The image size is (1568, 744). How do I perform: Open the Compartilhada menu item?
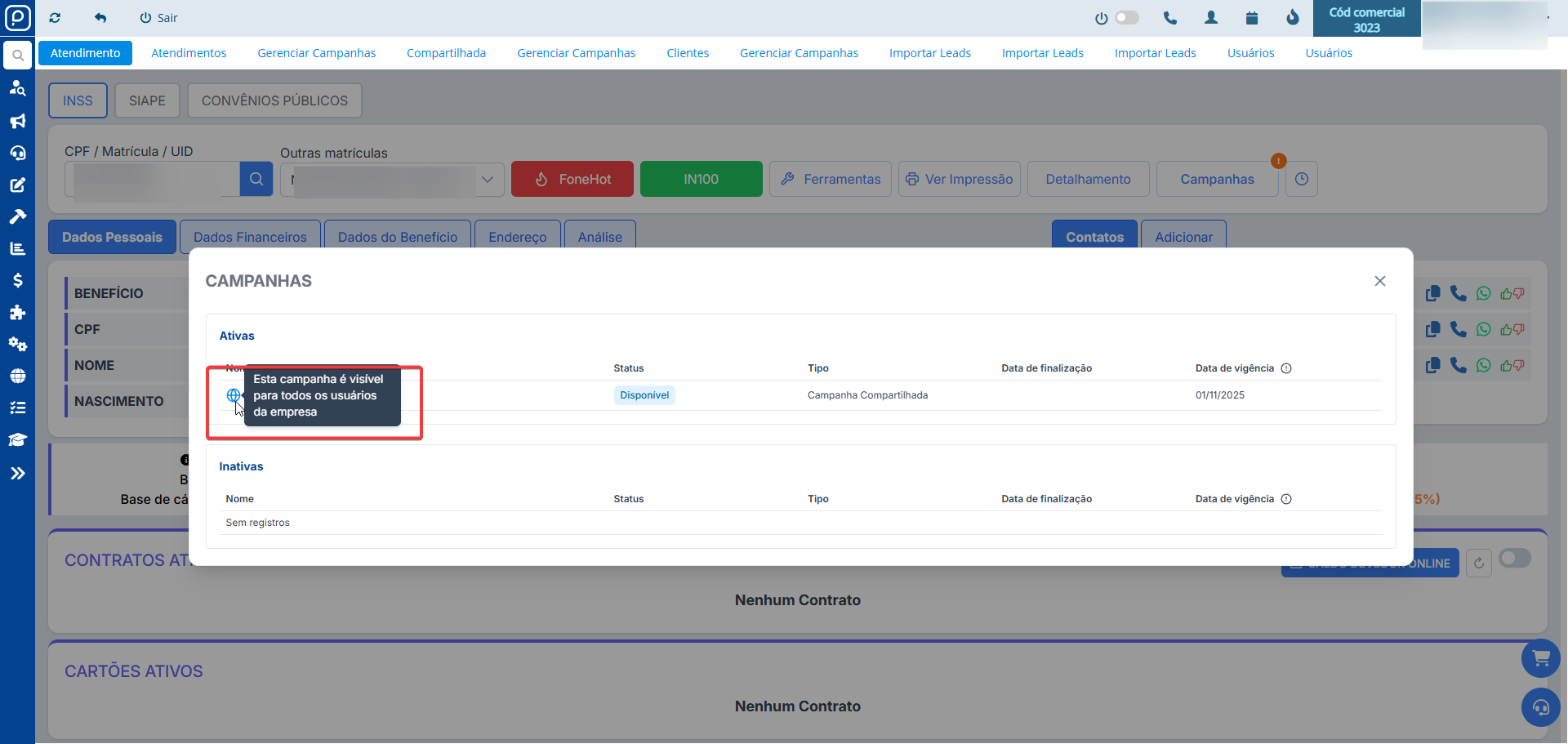coord(446,53)
